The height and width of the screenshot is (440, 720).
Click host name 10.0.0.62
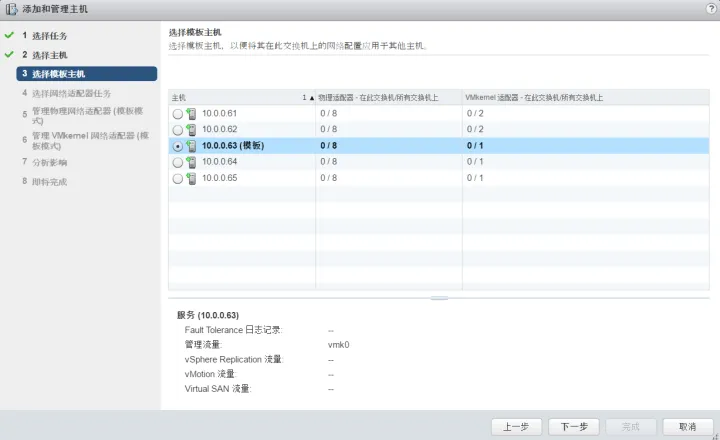tap(219, 130)
